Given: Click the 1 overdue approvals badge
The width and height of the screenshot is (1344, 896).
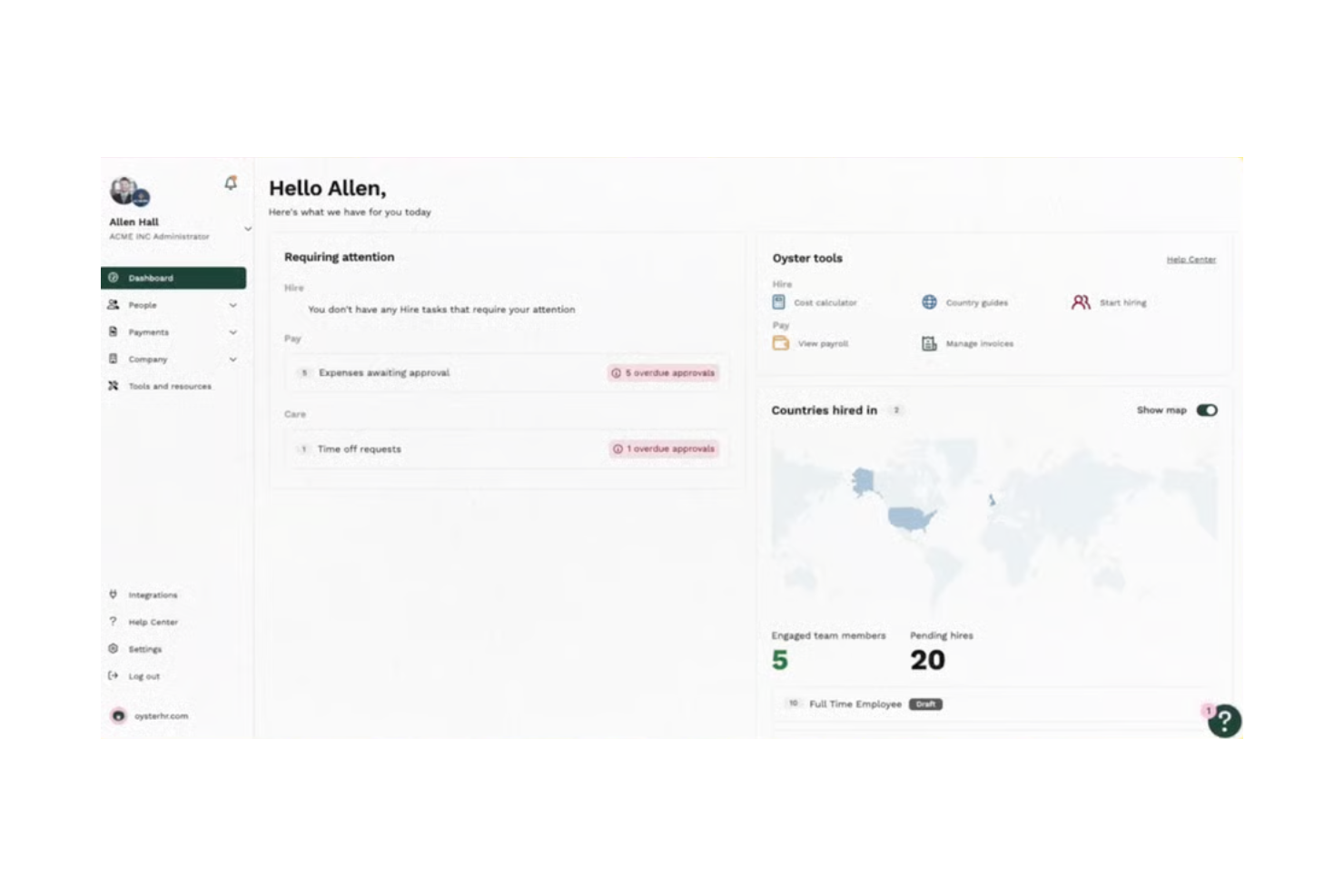Looking at the screenshot, I should [664, 448].
